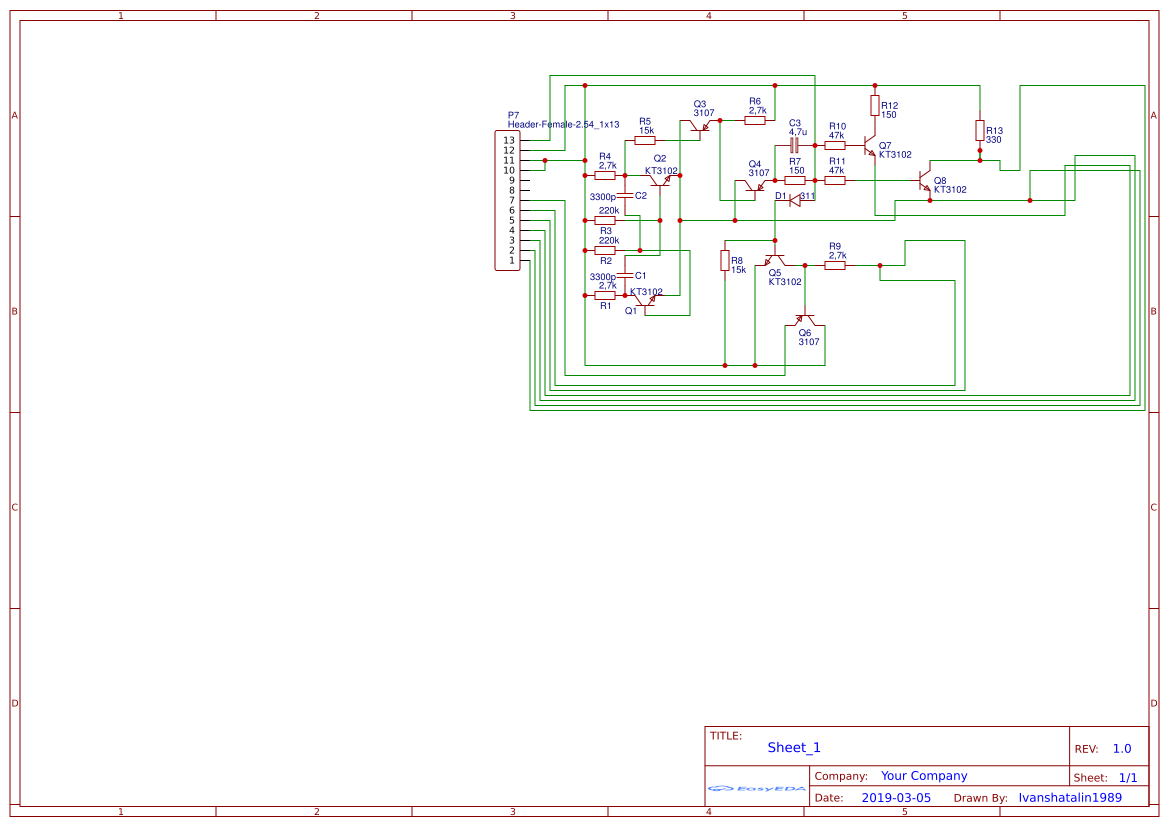The height and width of the screenshot is (827, 1169).
Task: Click the R10 47k value label
Action: pyautogui.click(x=836, y=136)
